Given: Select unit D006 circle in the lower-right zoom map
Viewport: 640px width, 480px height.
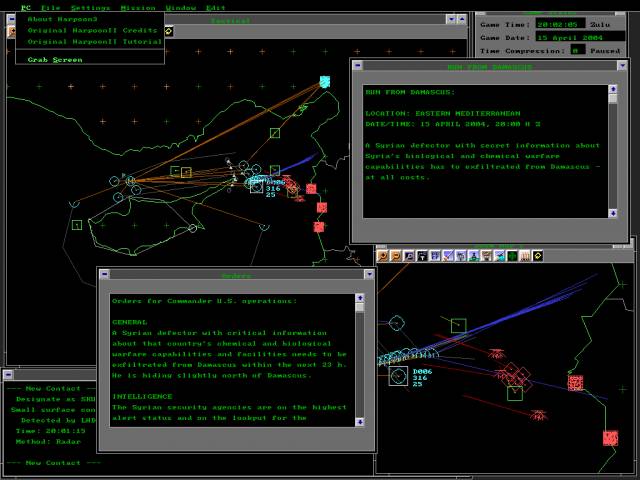Looking at the screenshot, I should (398, 376).
